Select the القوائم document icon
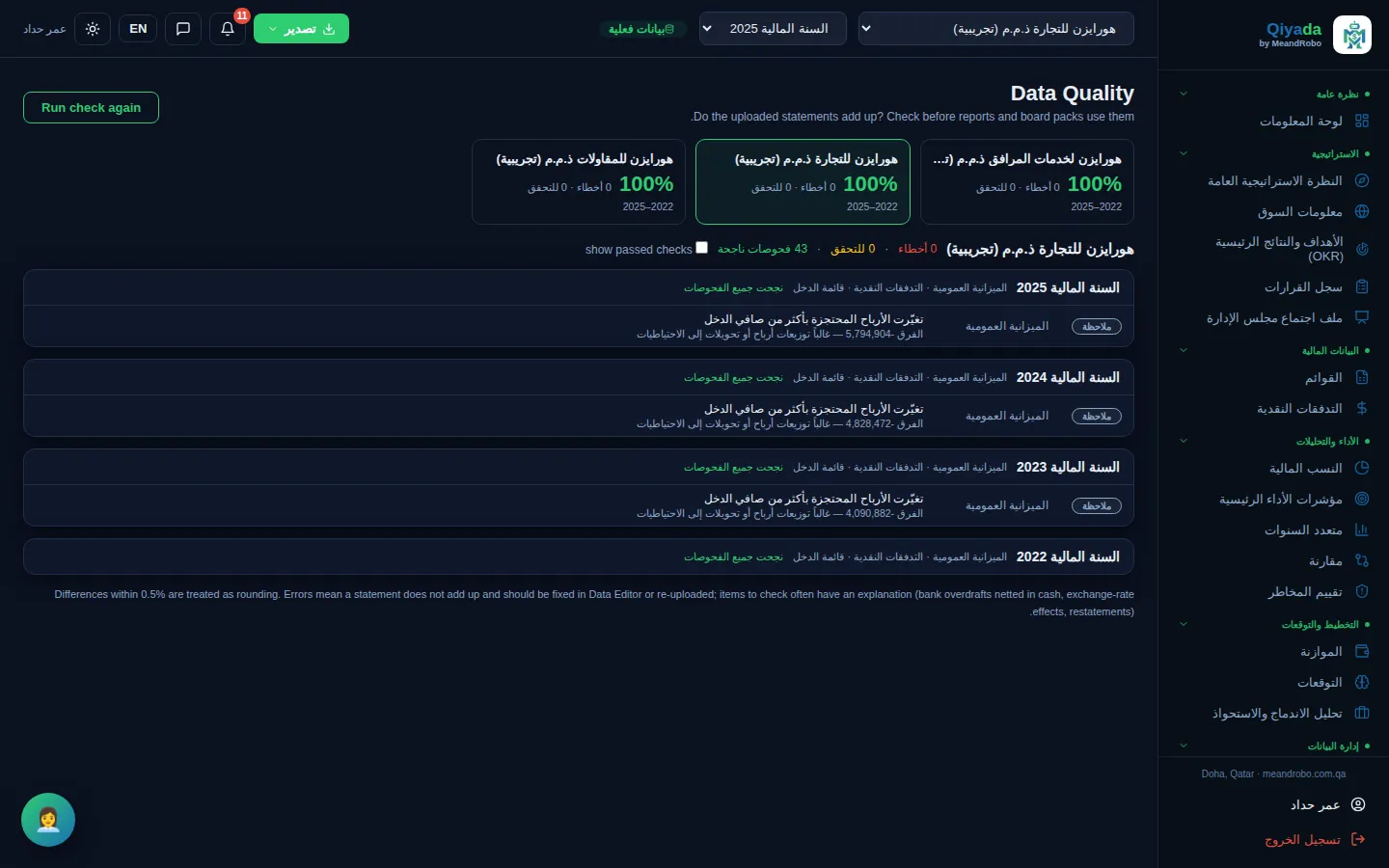Image resolution: width=1389 pixels, height=868 pixels. click(1362, 377)
